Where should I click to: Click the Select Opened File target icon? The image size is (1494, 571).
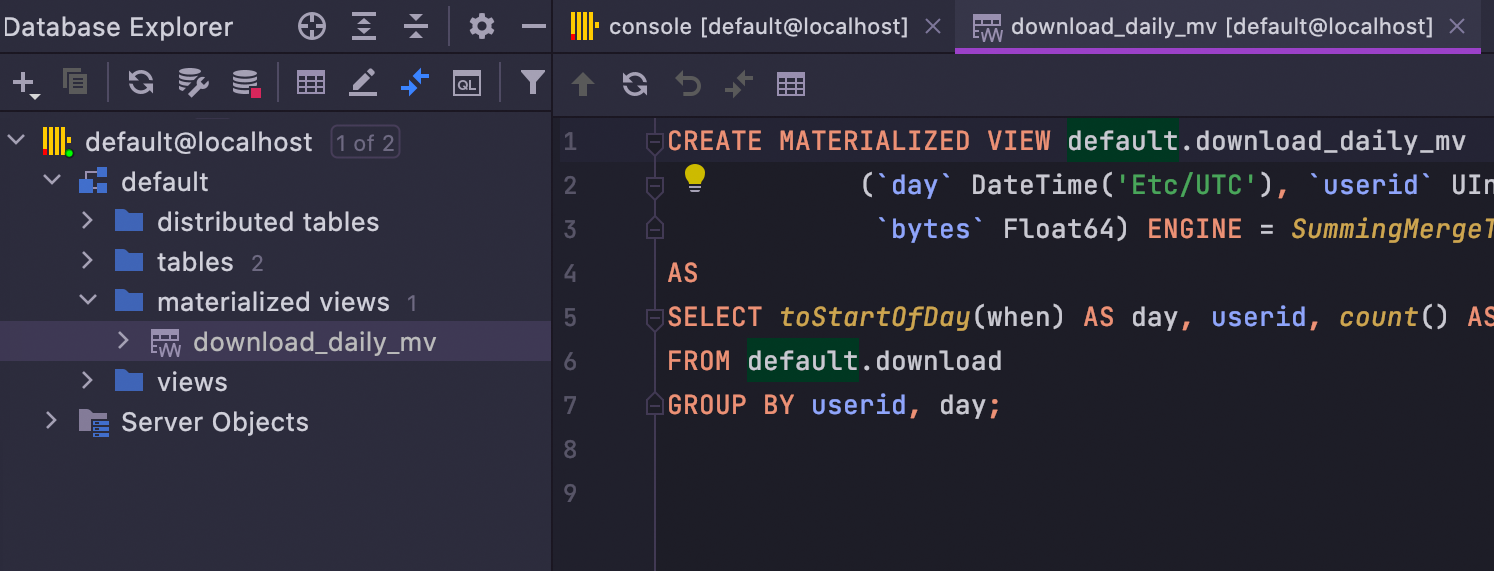point(312,27)
